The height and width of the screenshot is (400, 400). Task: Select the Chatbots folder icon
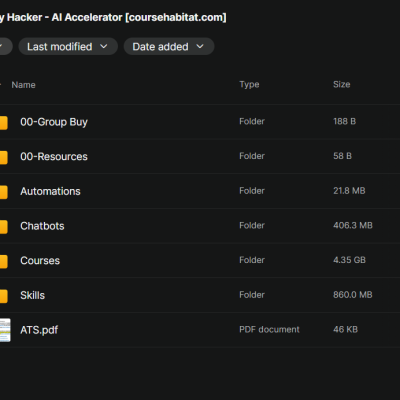click(x=4, y=226)
